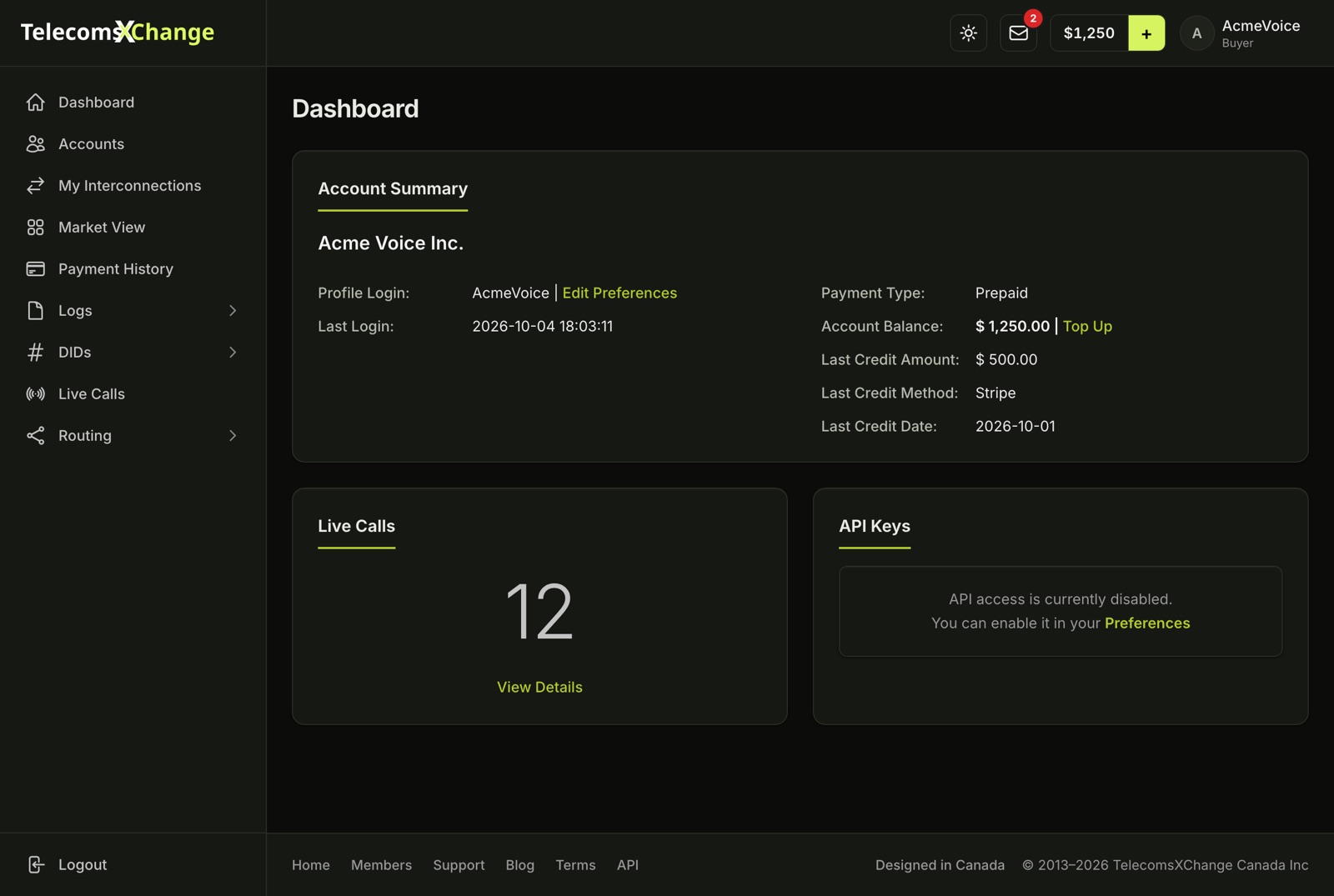1334x896 pixels.
Task: Click the company name Acme Voice Inc.
Action: (x=390, y=243)
